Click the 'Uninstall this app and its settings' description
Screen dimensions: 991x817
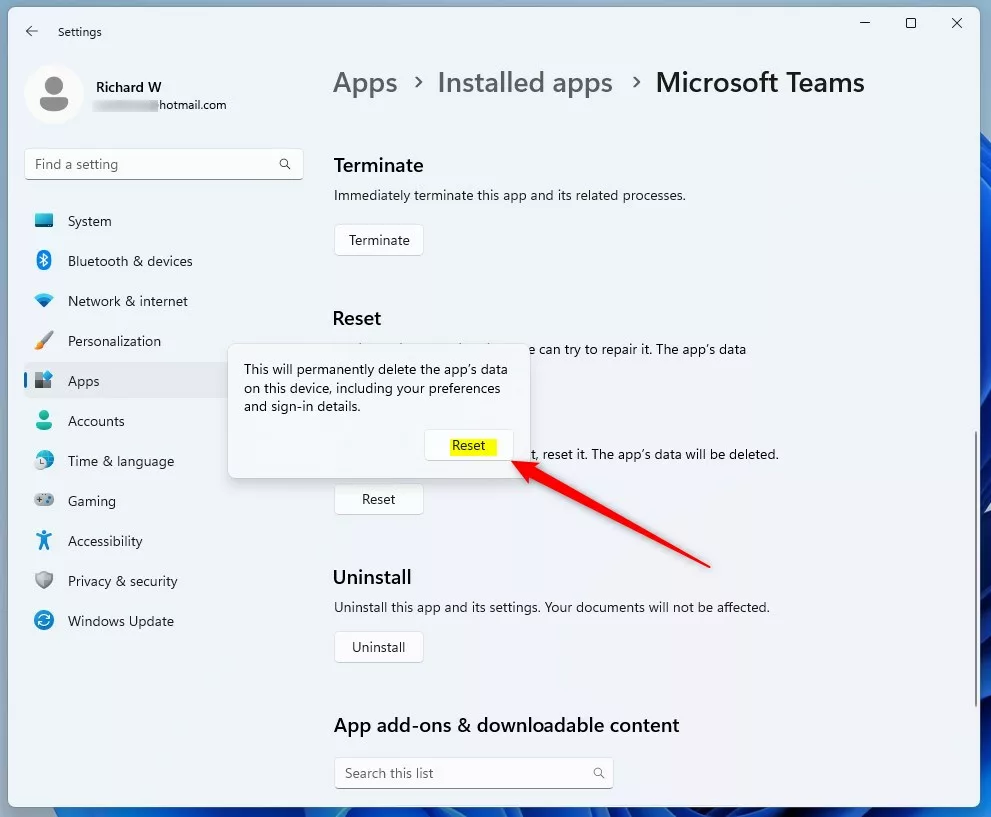[552, 607]
